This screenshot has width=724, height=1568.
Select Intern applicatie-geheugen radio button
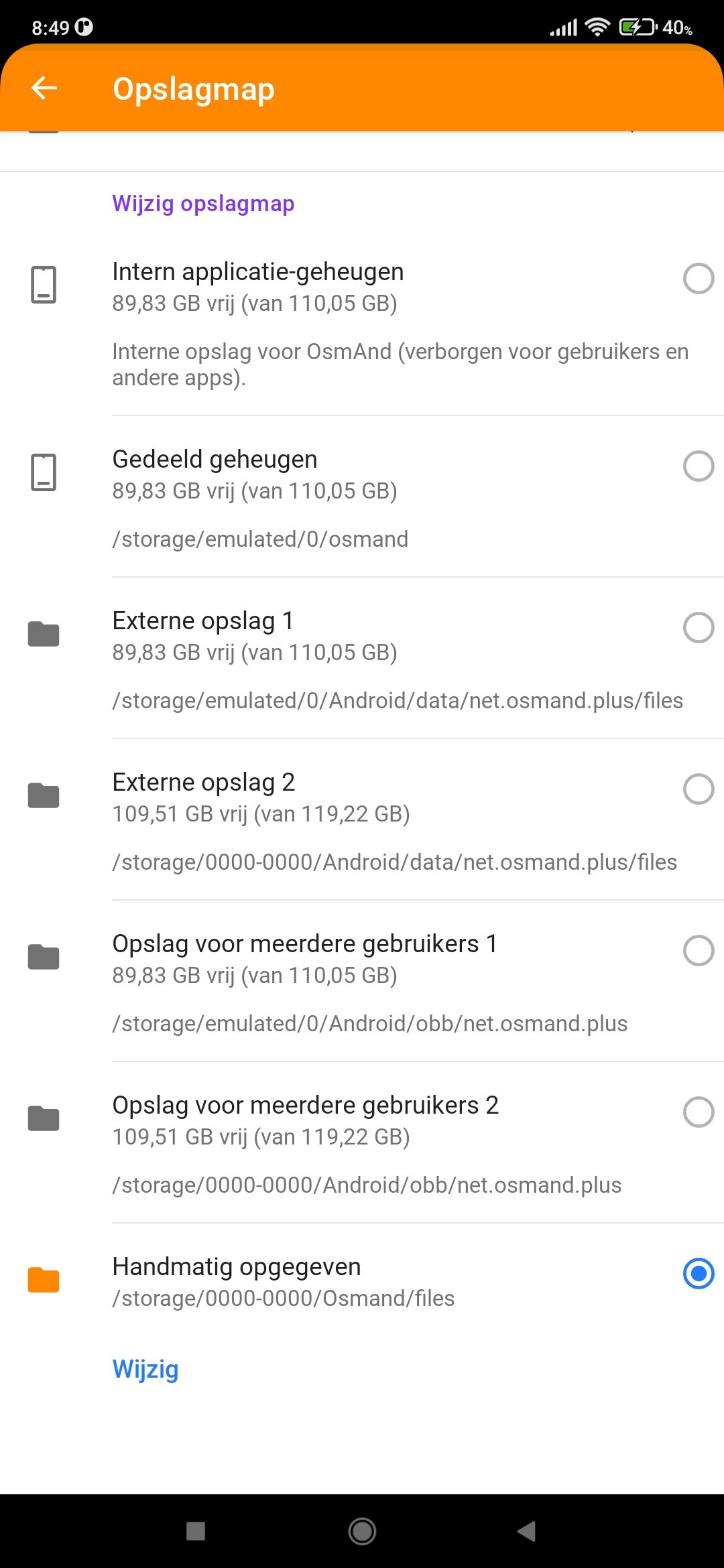click(x=698, y=279)
